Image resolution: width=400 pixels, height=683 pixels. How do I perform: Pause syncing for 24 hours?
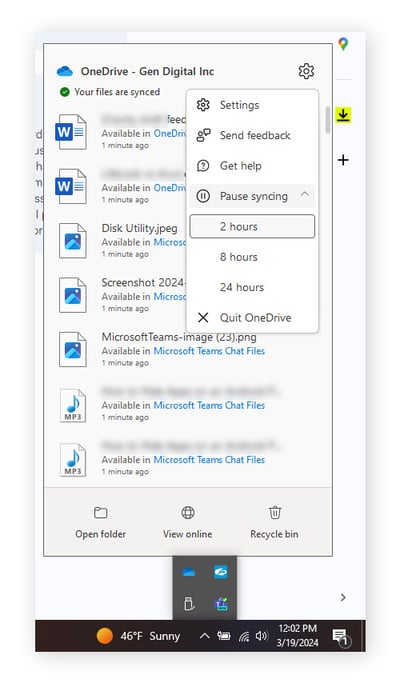pyautogui.click(x=252, y=287)
